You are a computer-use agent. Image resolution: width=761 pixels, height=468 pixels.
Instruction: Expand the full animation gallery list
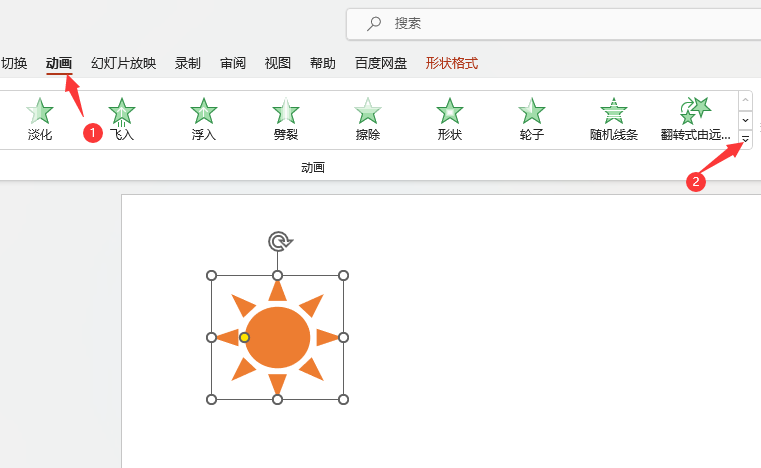click(745, 140)
